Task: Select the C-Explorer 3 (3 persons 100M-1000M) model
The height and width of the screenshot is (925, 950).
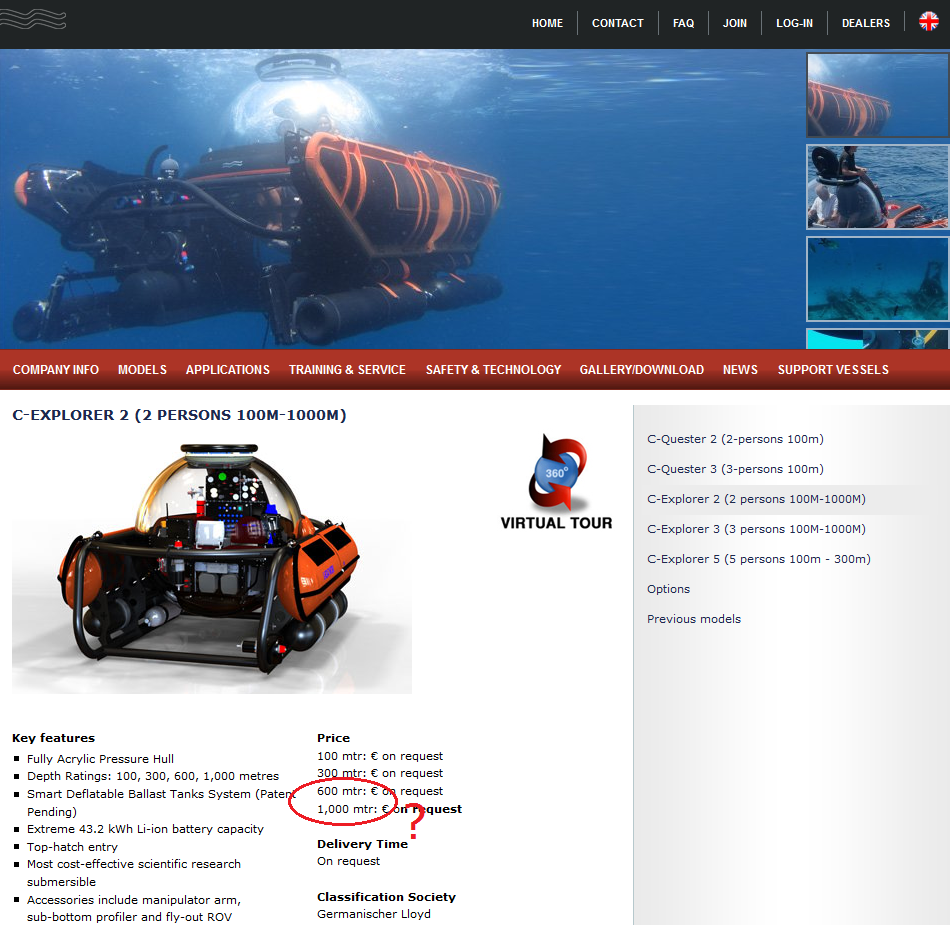Action: [x=756, y=529]
